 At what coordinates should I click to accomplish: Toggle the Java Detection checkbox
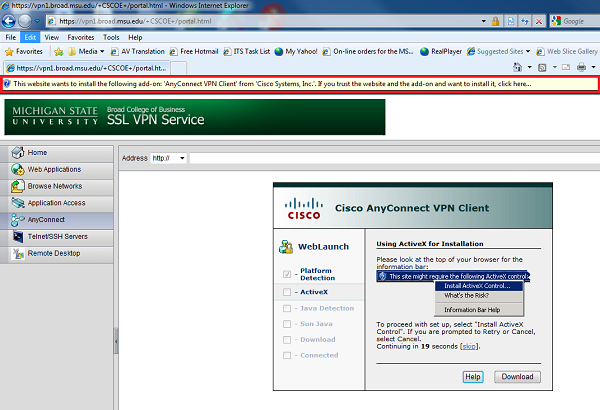pos(287,309)
